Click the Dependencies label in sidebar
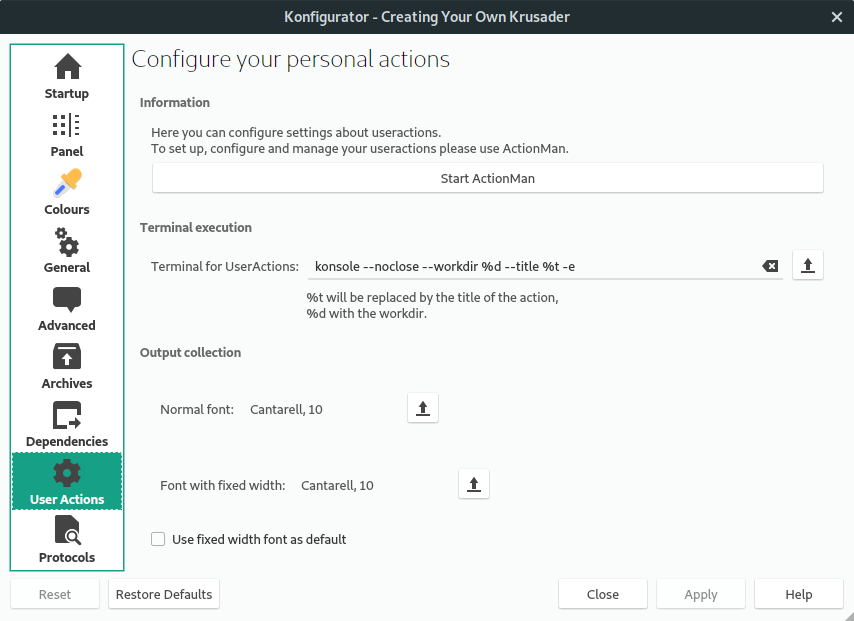Image resolution: width=854 pixels, height=621 pixels. [66, 442]
